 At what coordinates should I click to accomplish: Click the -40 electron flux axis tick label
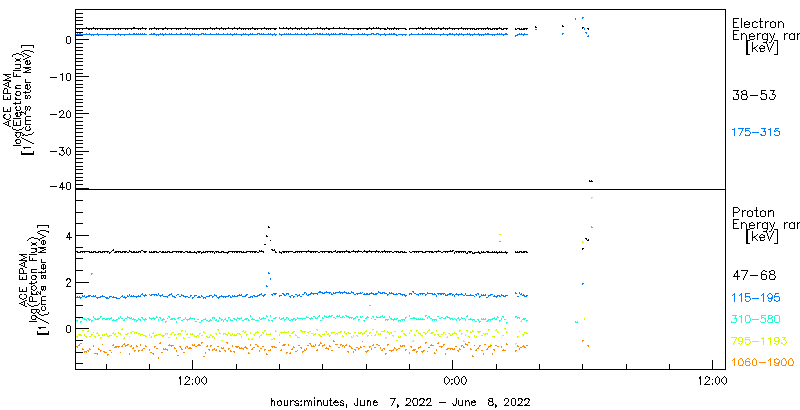(x=60, y=187)
